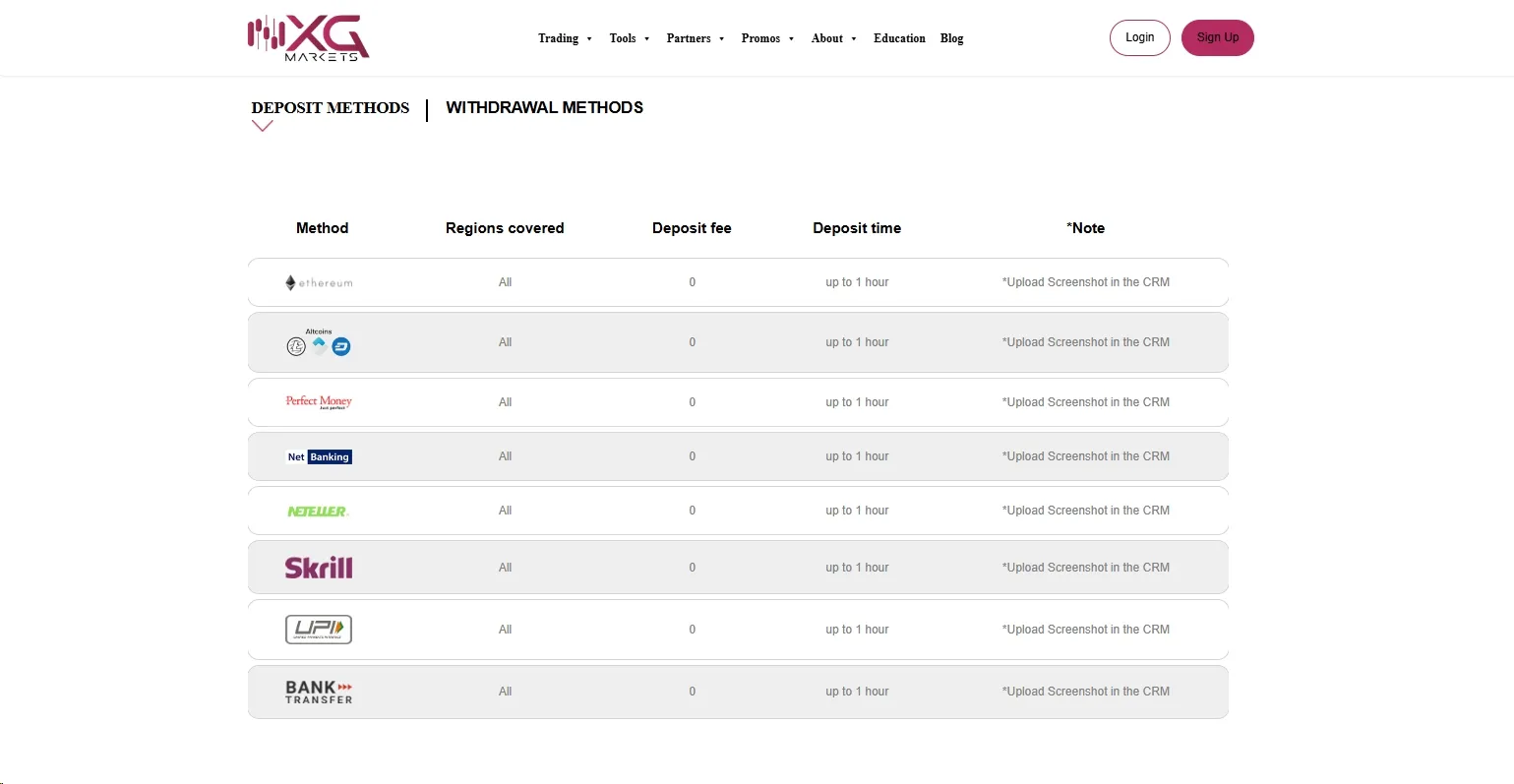Open the Blog page
Screen dimensions: 1514x784
951,38
